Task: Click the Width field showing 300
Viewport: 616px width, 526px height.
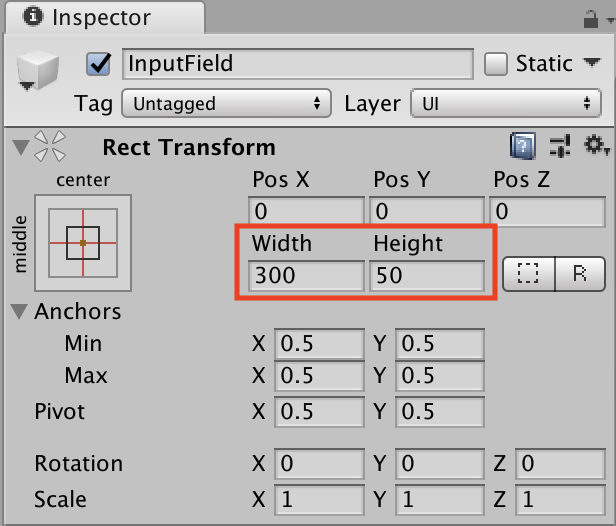Action: (x=305, y=275)
